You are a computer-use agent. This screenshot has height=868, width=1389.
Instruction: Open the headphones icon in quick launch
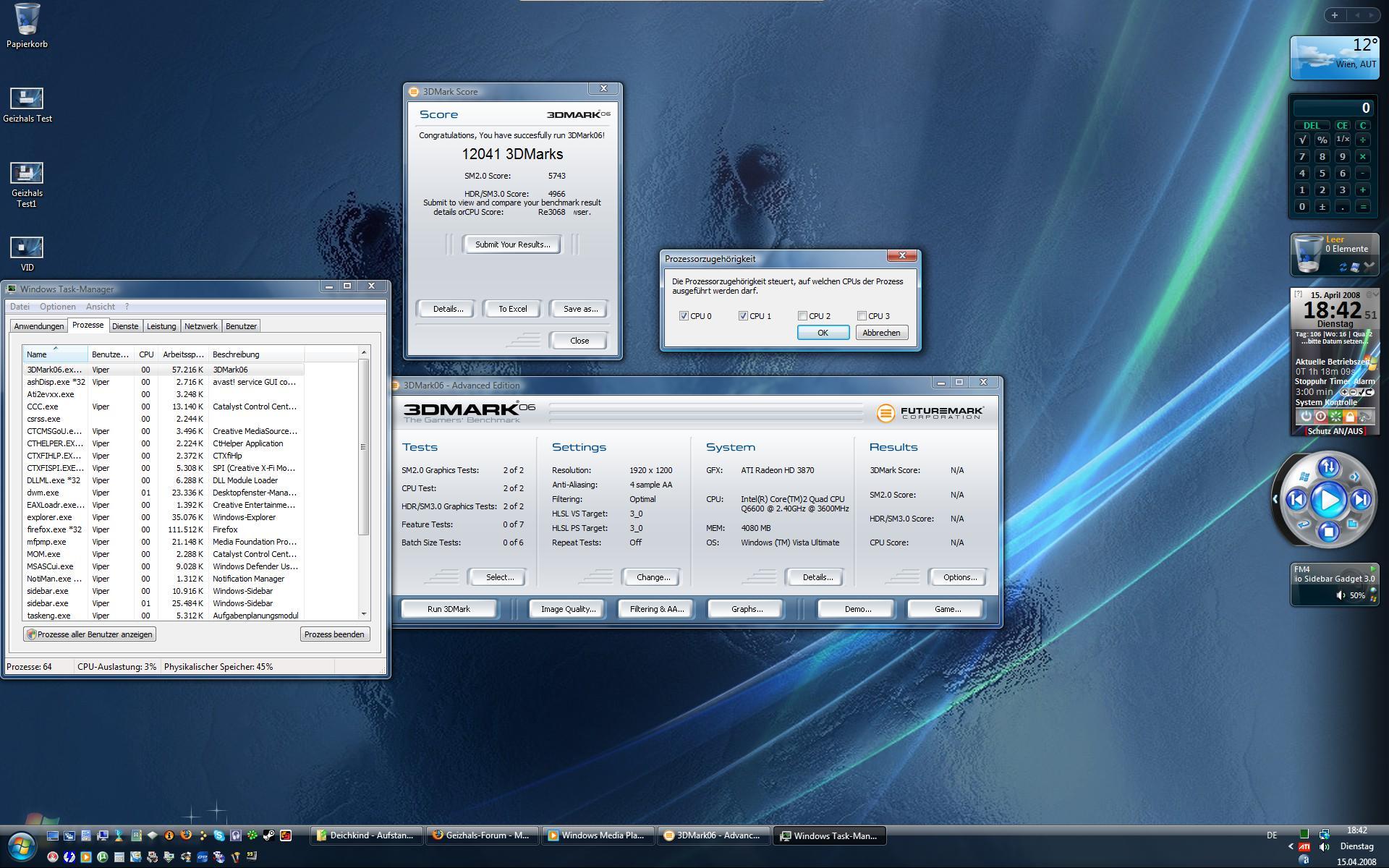[236, 835]
